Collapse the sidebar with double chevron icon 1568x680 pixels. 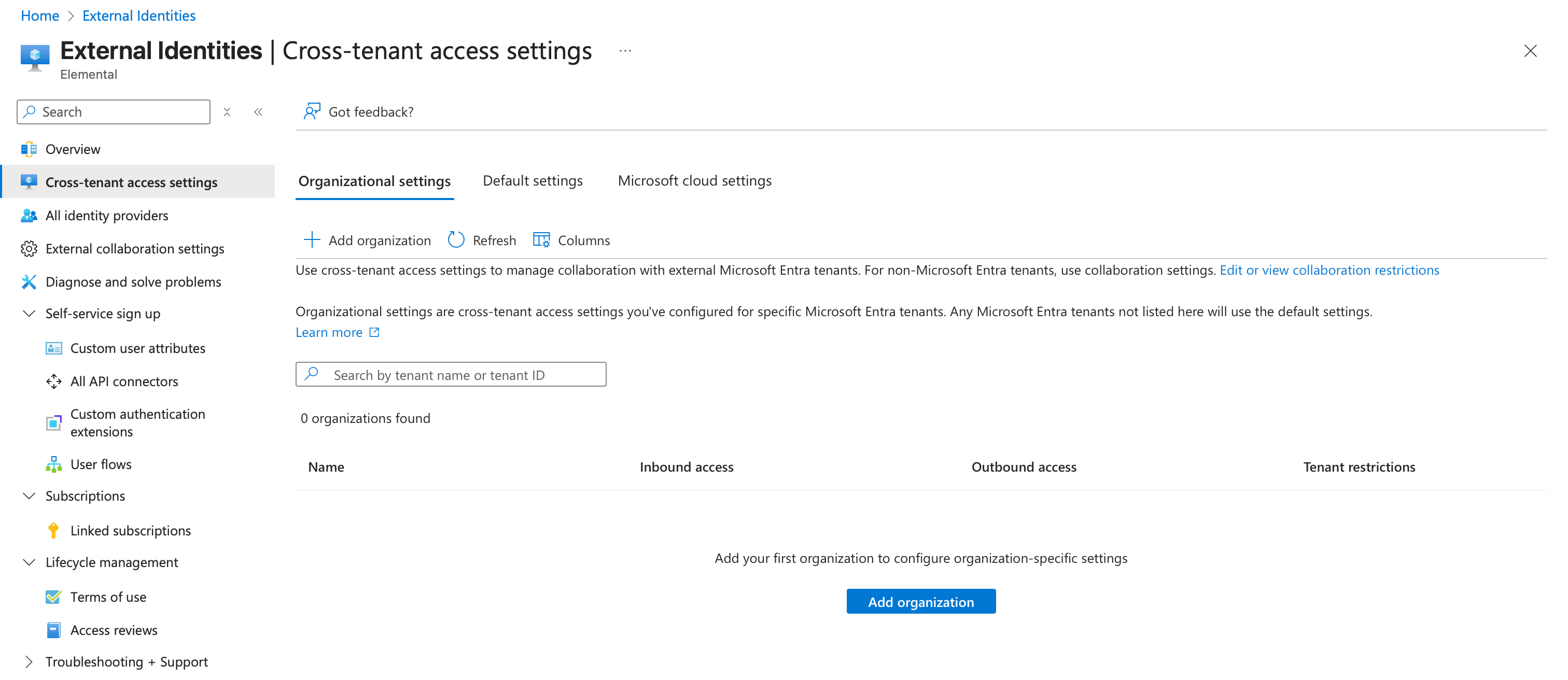pyautogui.click(x=258, y=112)
